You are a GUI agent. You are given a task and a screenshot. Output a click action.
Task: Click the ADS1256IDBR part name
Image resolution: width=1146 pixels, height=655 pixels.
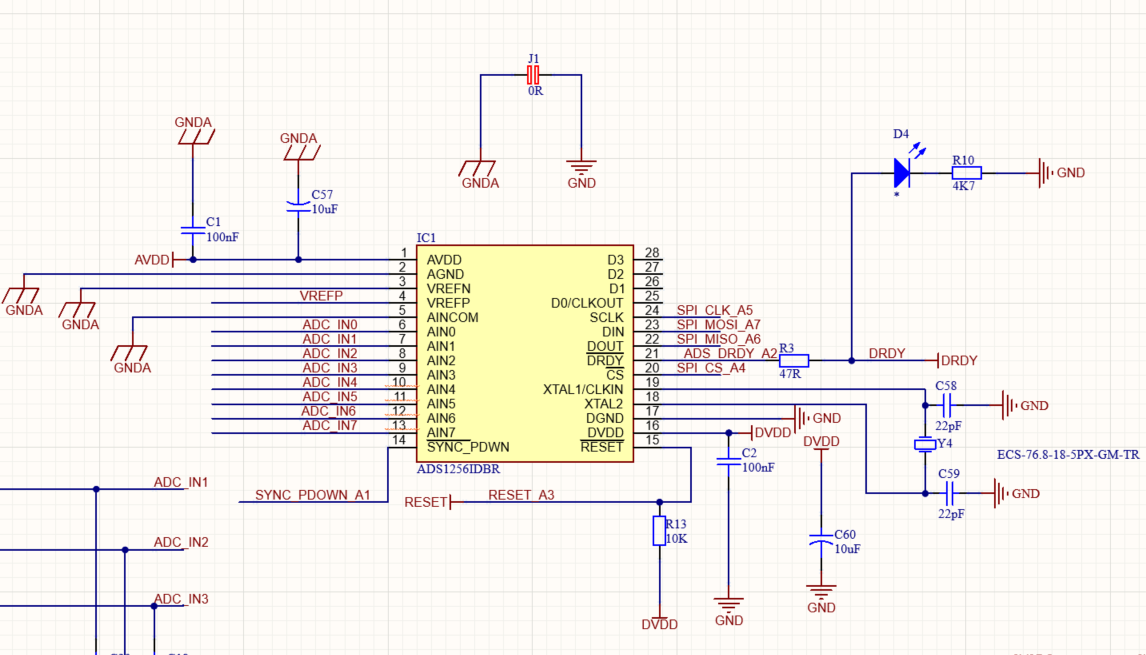458,469
